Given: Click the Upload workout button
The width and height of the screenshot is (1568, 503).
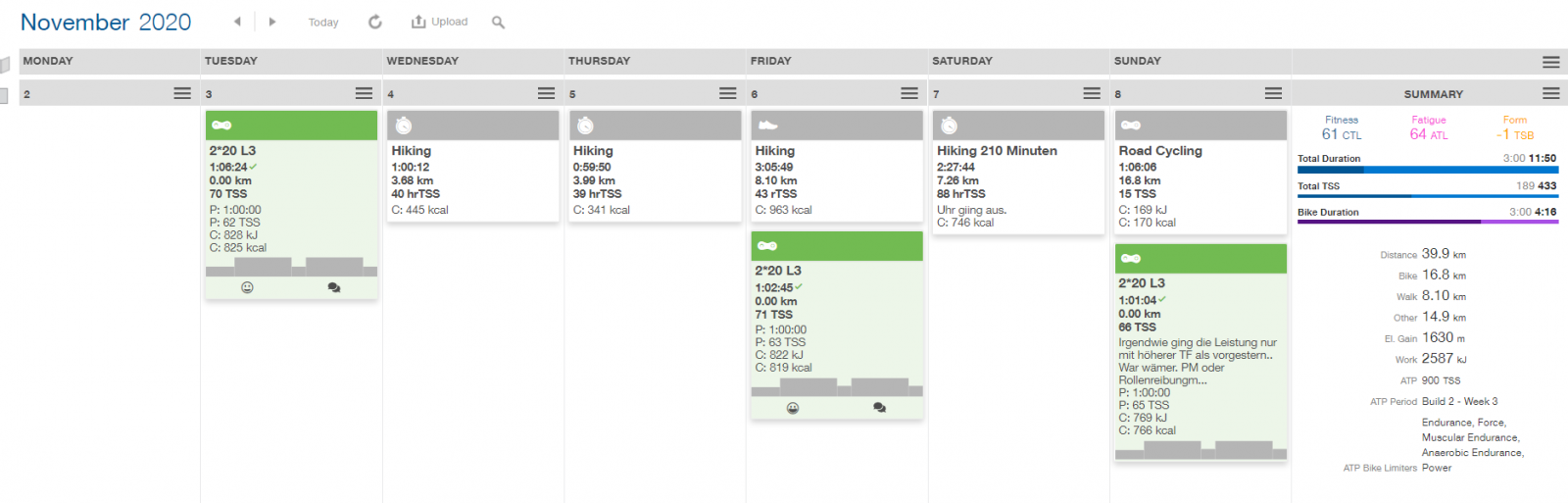Looking at the screenshot, I should [x=440, y=22].
